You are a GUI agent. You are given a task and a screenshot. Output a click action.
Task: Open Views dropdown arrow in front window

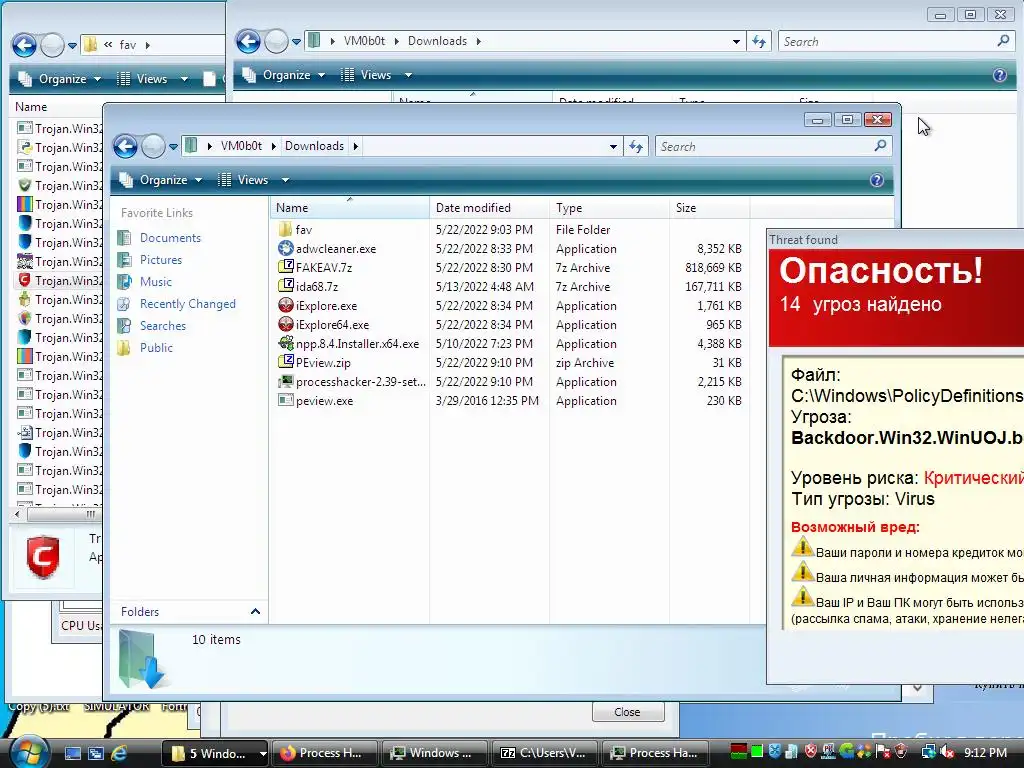pos(285,180)
